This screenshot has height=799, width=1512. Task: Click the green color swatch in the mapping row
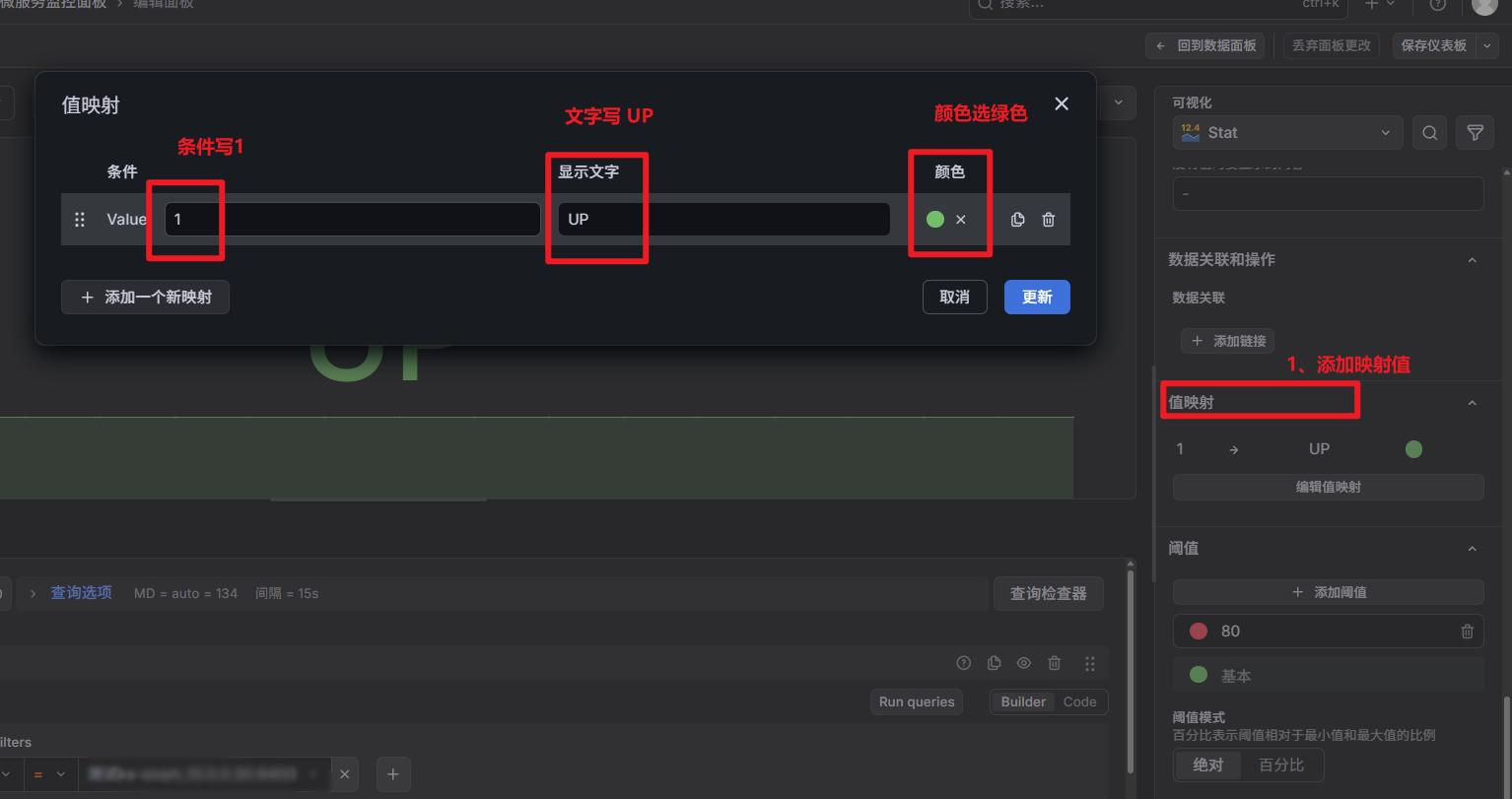[x=935, y=219]
